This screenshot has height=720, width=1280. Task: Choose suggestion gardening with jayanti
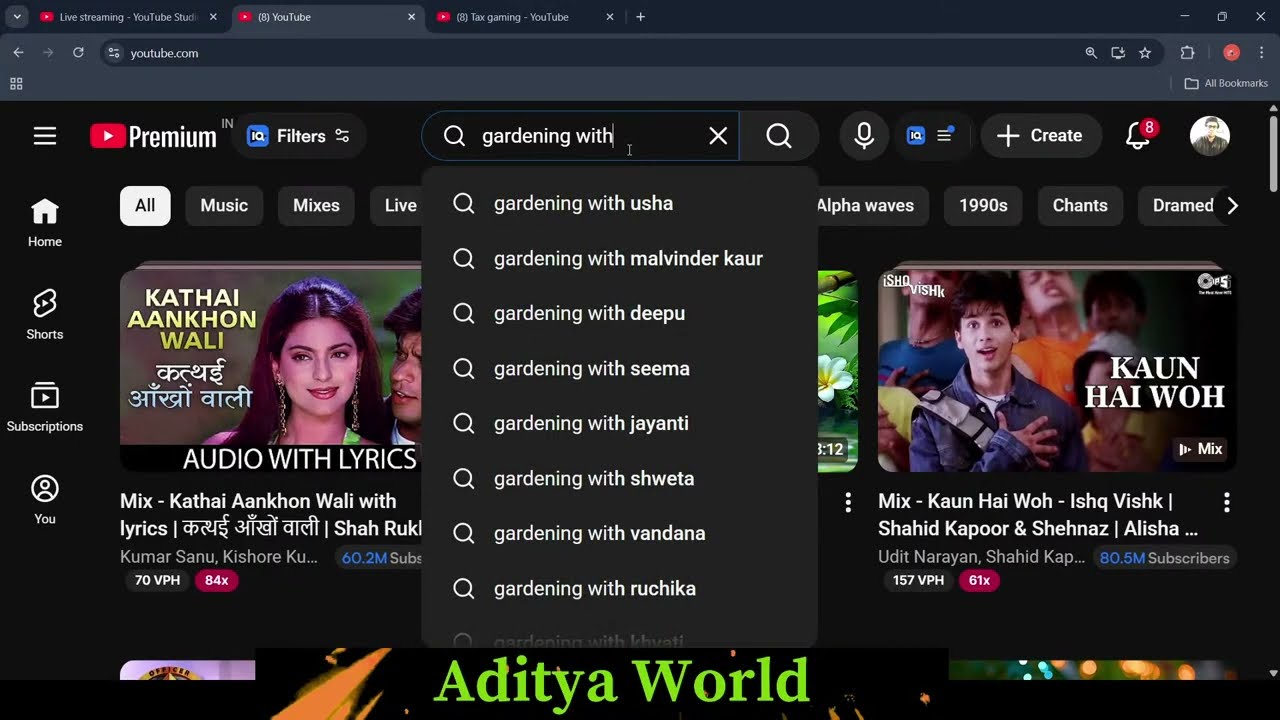click(620, 423)
